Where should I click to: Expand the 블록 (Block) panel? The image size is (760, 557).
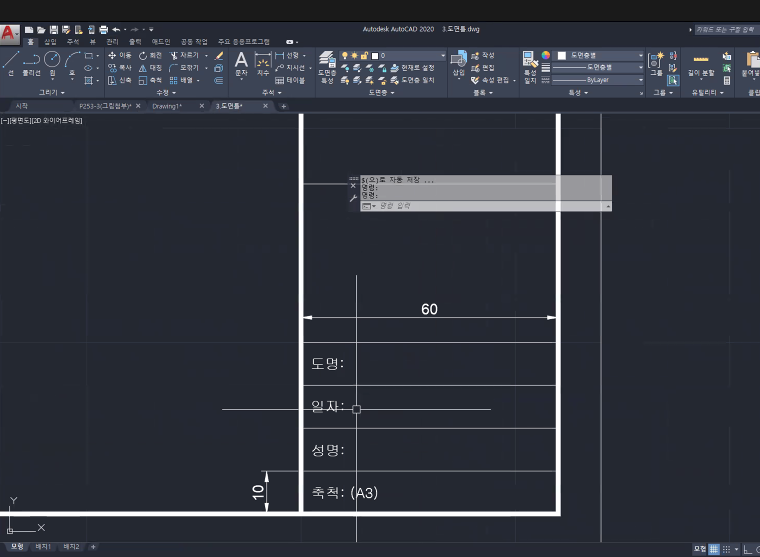(483, 92)
